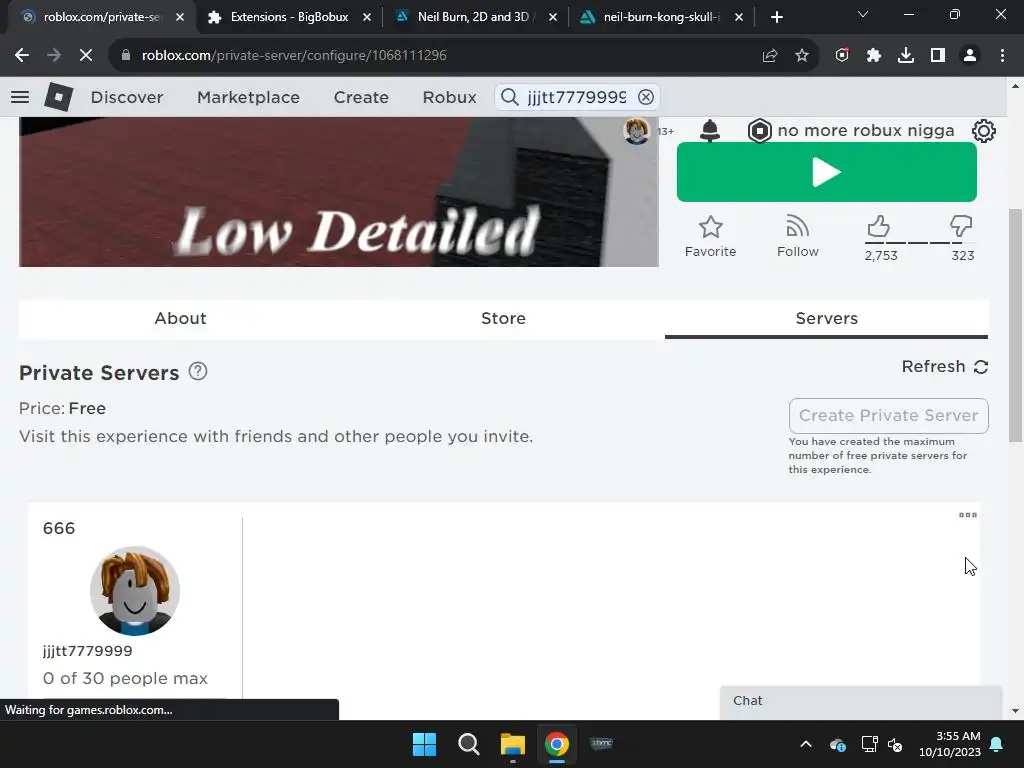Go to Discover page
This screenshot has height=768, width=1024.
[127, 97]
